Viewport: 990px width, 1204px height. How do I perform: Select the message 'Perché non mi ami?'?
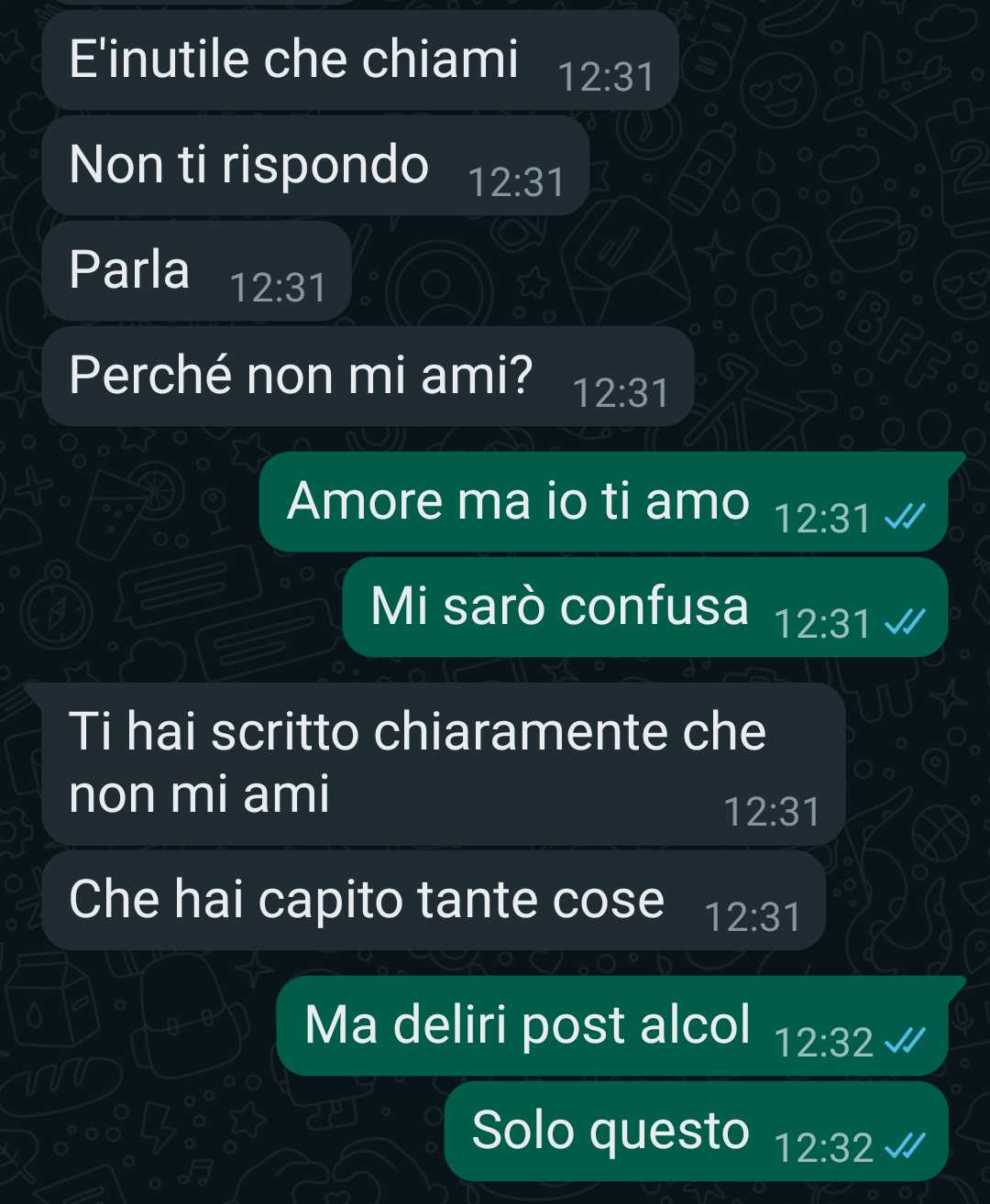pyautogui.click(x=368, y=377)
